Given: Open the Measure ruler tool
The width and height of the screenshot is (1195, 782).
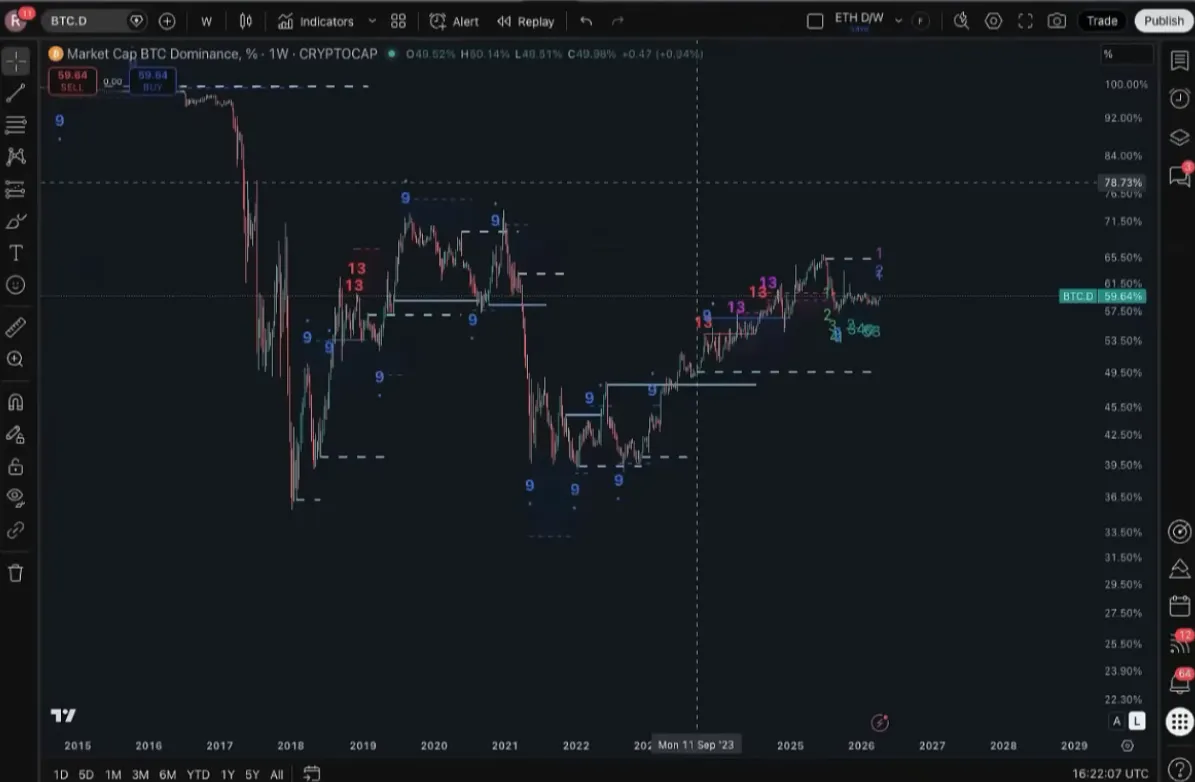Looking at the screenshot, I should point(16,327).
